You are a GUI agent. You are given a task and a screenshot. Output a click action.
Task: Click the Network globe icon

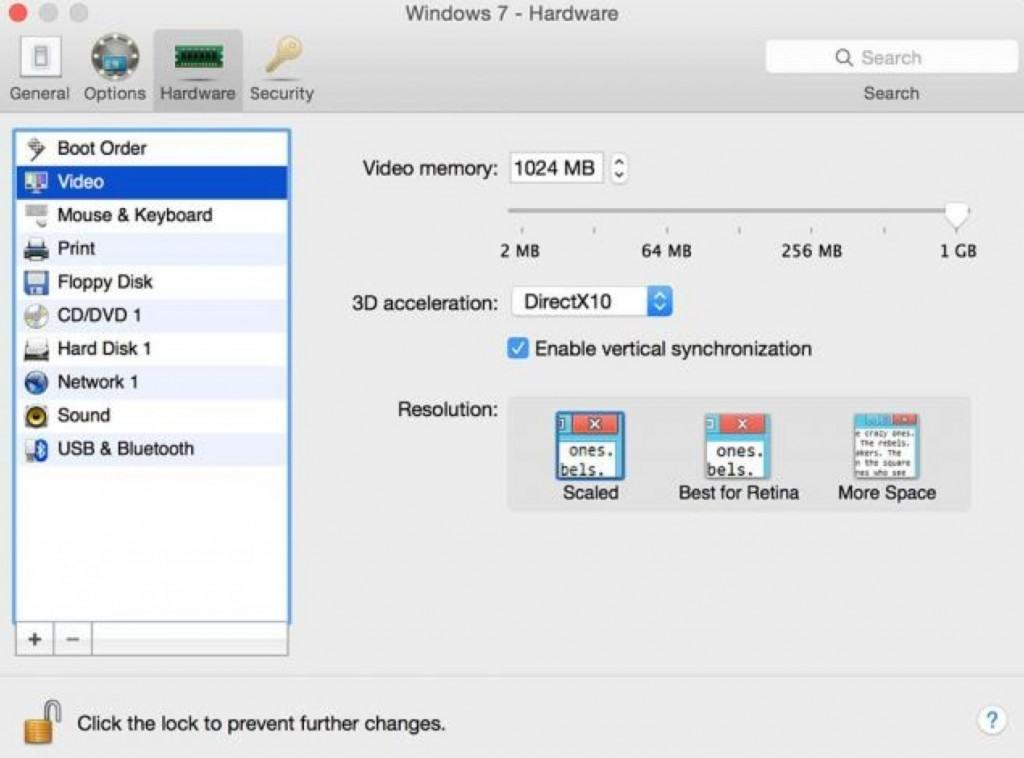(36, 382)
